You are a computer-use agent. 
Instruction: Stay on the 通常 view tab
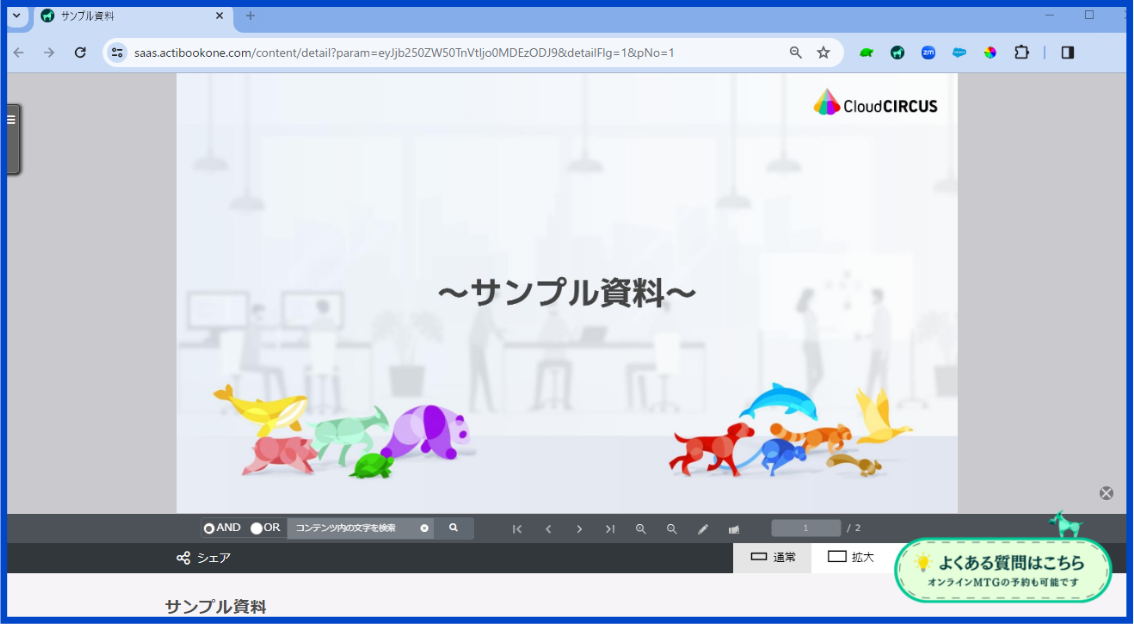(x=772, y=557)
